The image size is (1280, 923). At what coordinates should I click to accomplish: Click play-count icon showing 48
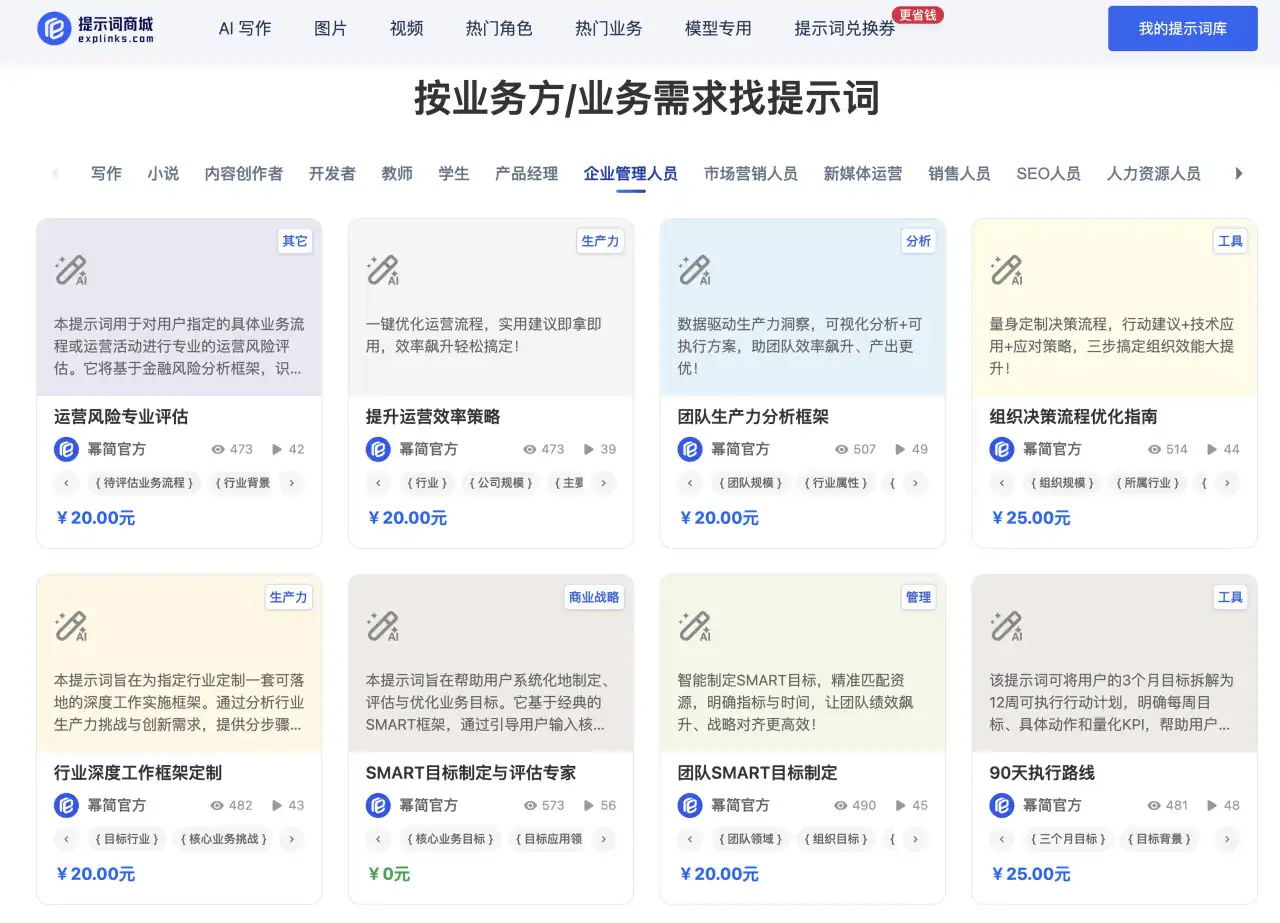(x=1212, y=806)
